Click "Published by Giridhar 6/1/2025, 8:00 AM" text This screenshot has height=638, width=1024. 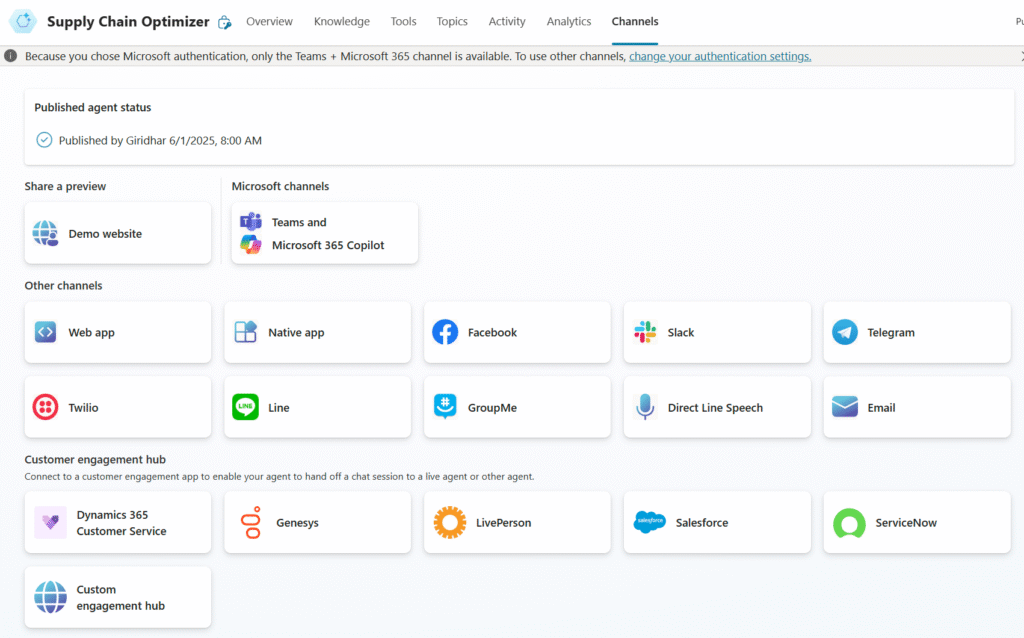click(x=160, y=140)
